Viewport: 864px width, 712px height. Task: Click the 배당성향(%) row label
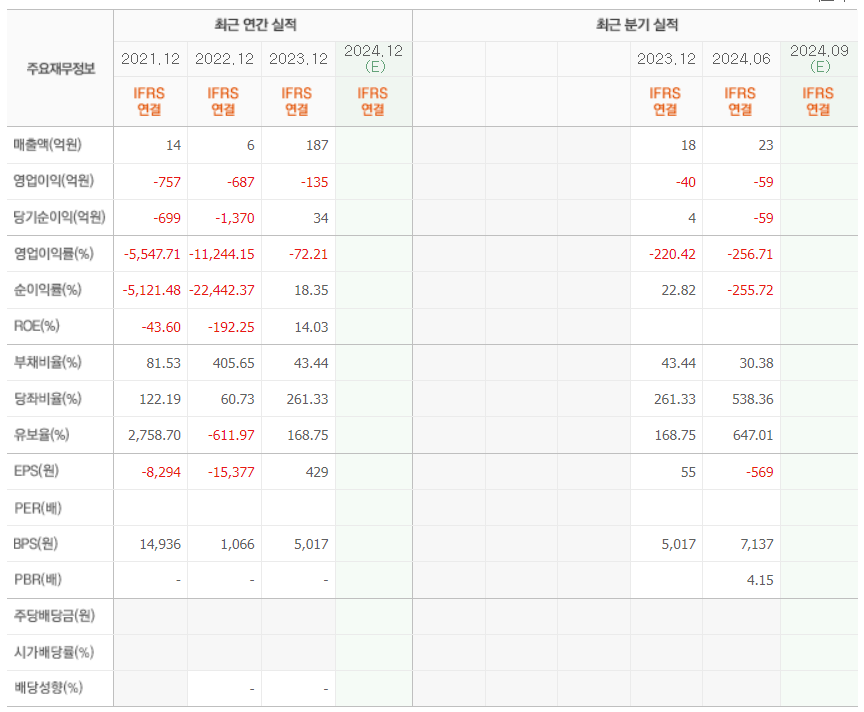pyautogui.click(x=48, y=688)
